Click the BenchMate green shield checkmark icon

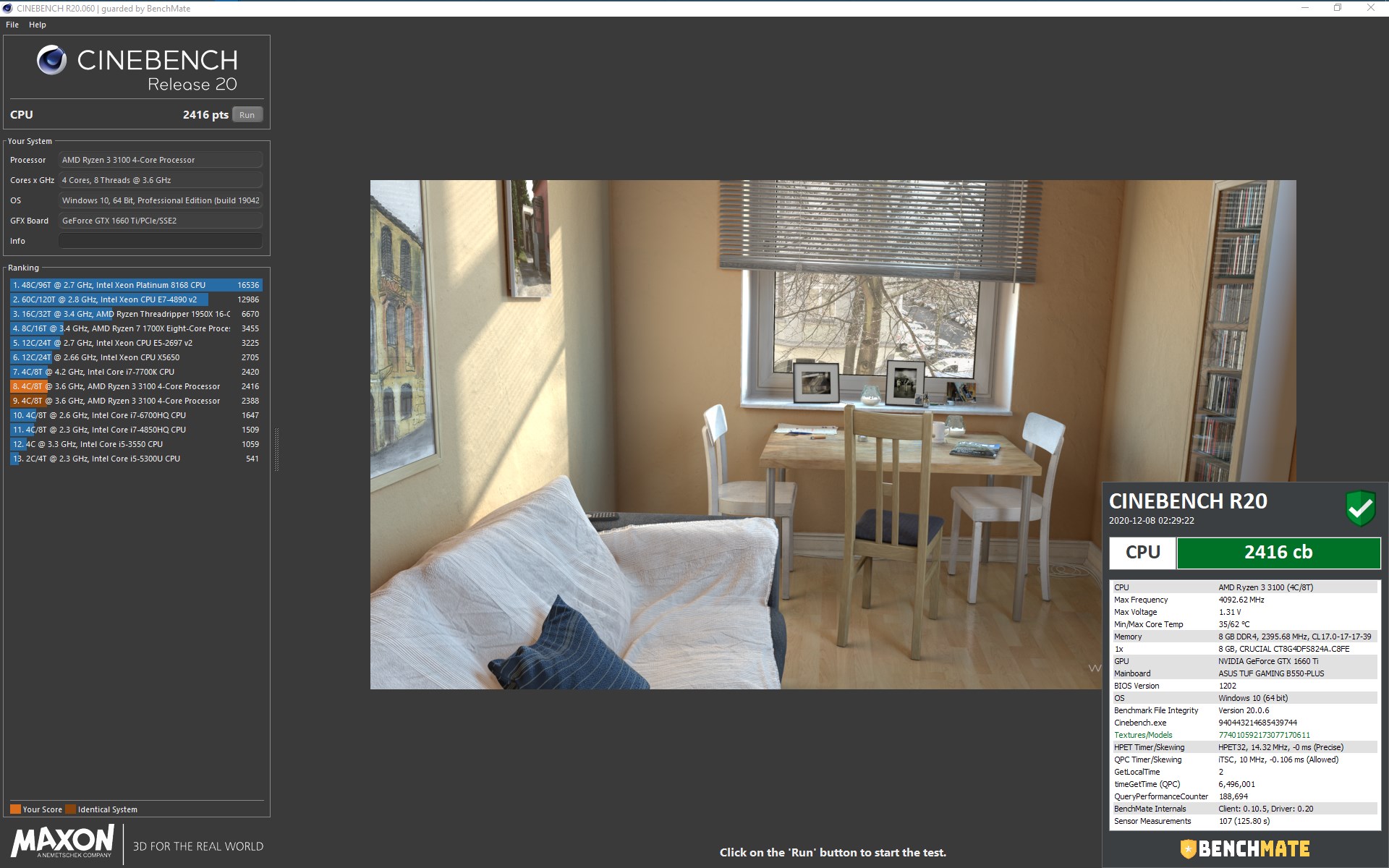pos(1361,509)
